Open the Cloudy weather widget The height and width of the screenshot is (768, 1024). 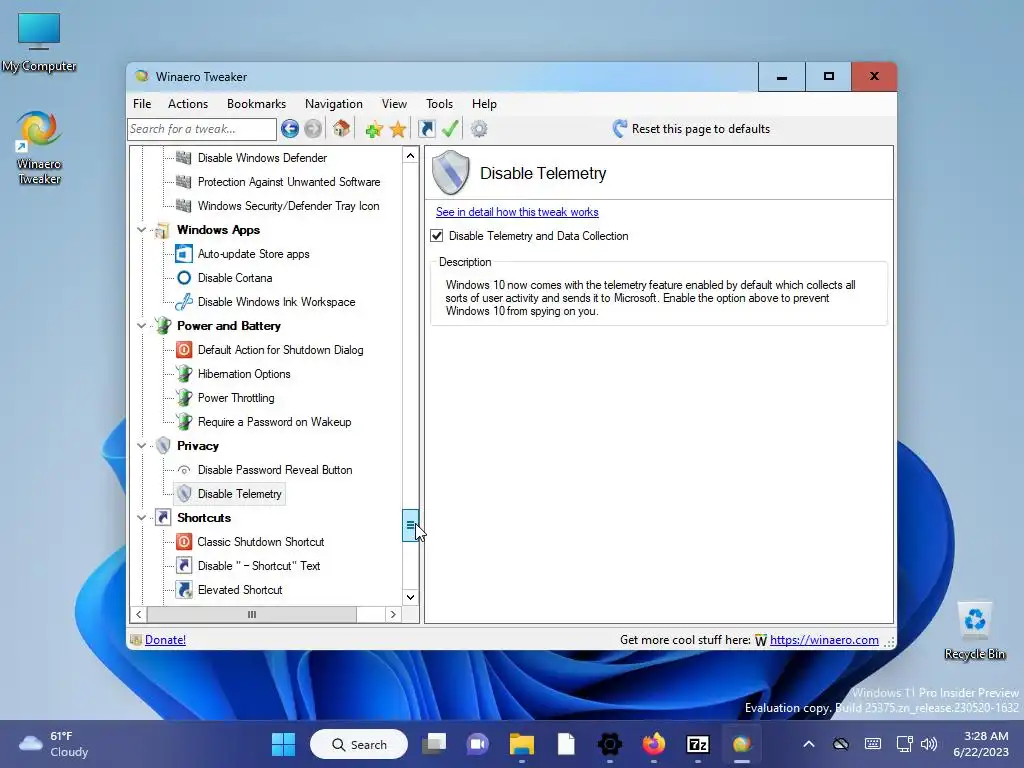(54, 744)
